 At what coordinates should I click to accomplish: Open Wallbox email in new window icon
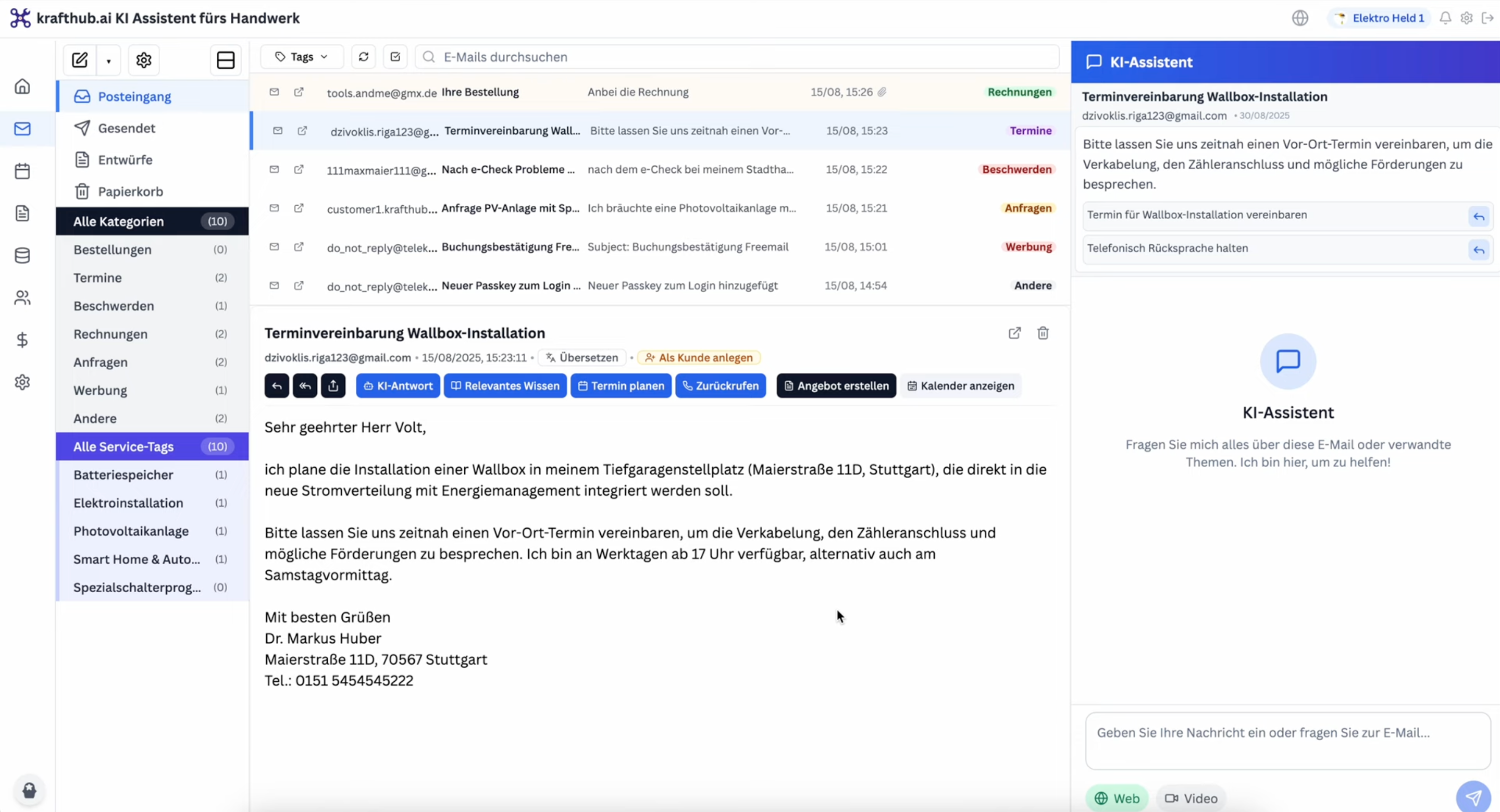point(1014,333)
